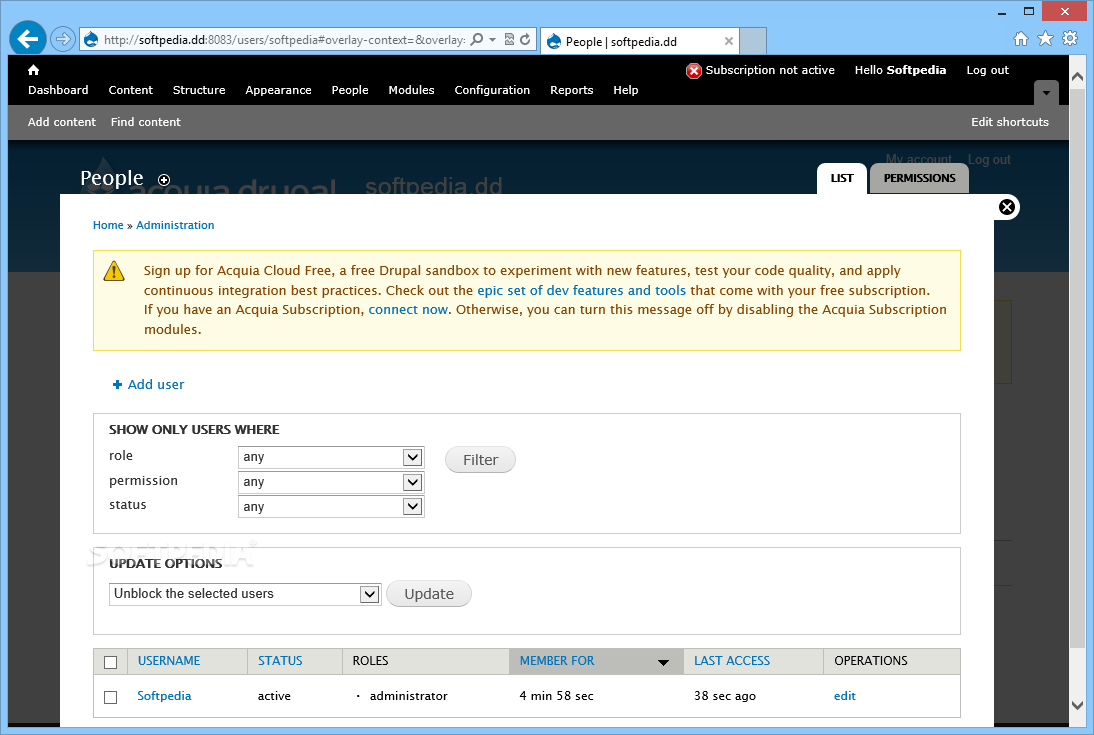Click the Home breadcrumb link
Image resolution: width=1094 pixels, height=735 pixels.
pyautogui.click(x=108, y=225)
